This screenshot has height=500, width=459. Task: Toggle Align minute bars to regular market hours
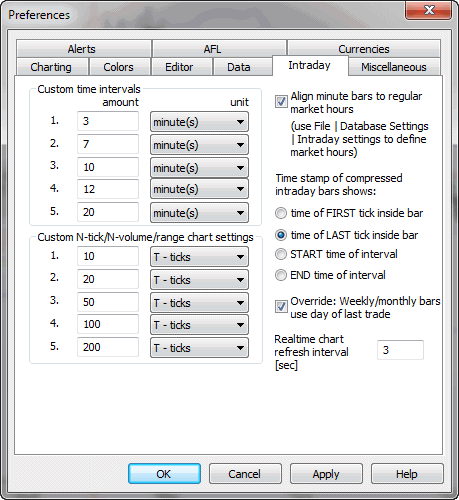coord(281,101)
